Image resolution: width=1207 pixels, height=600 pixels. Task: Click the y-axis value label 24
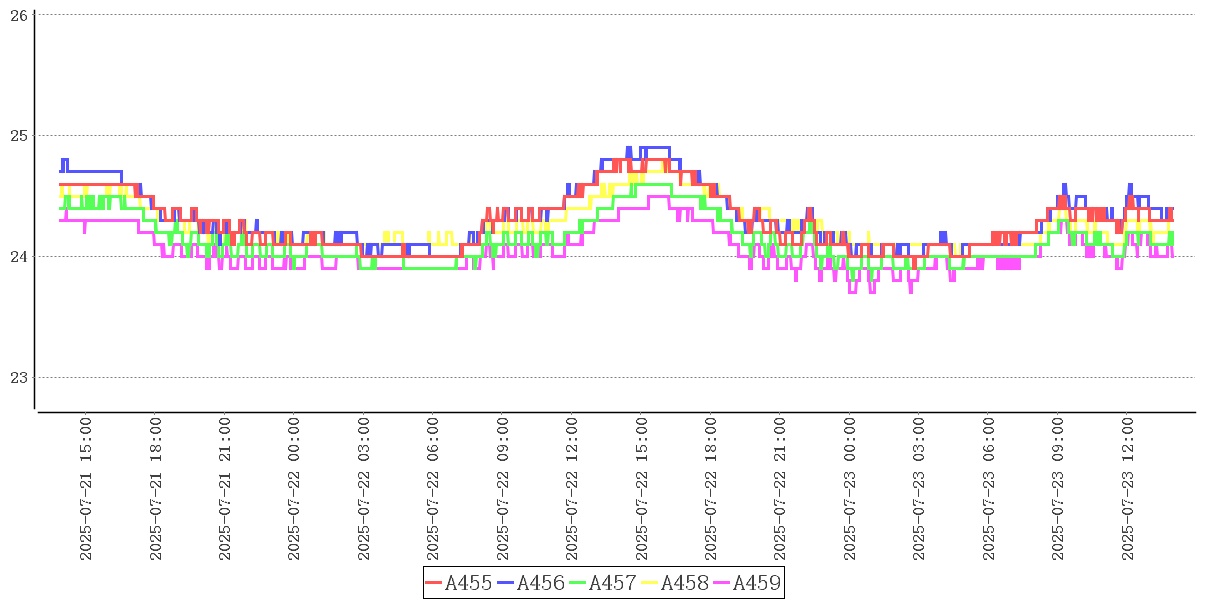[x=18, y=257]
